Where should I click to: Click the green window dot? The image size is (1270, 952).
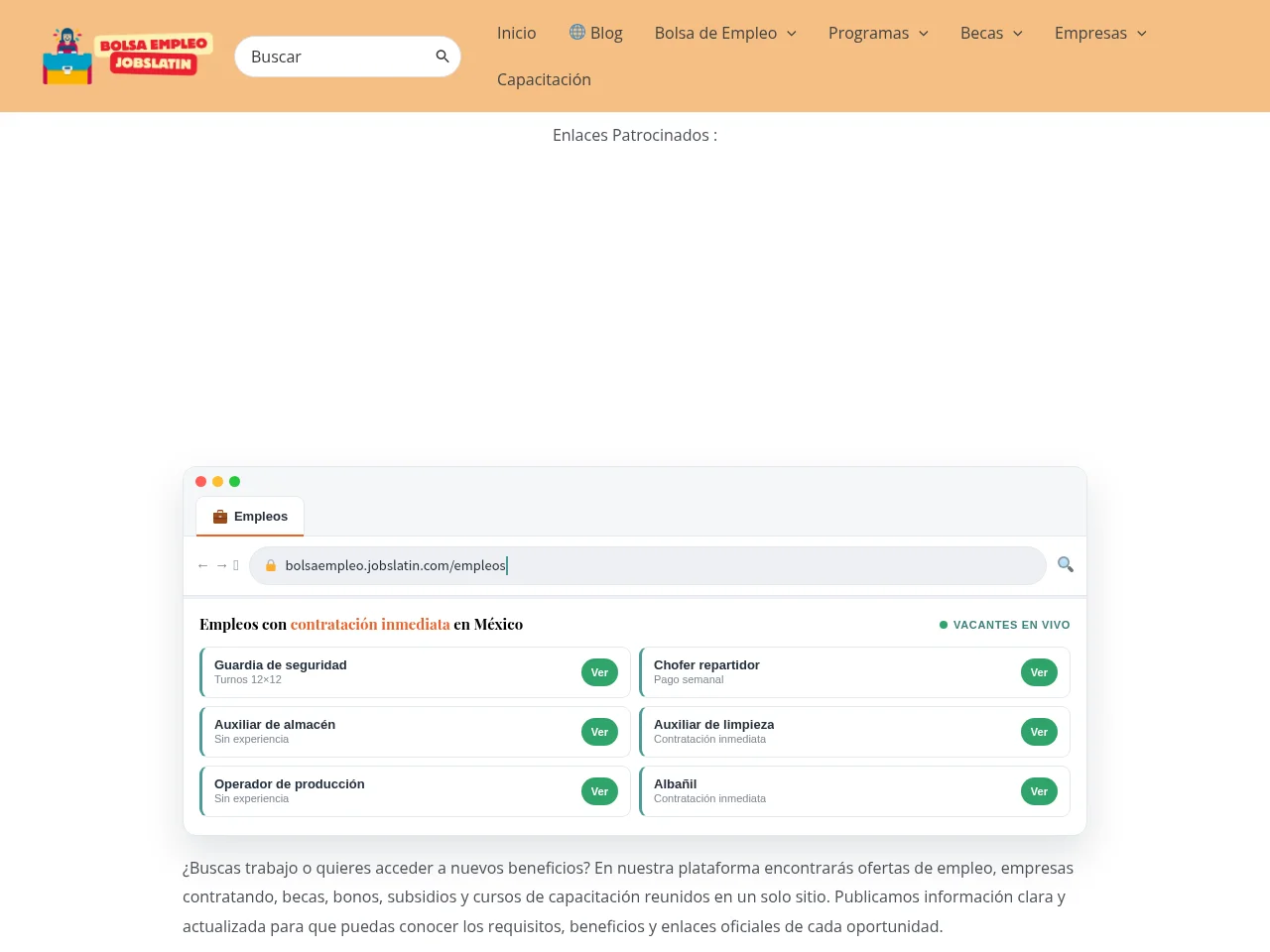(x=235, y=482)
